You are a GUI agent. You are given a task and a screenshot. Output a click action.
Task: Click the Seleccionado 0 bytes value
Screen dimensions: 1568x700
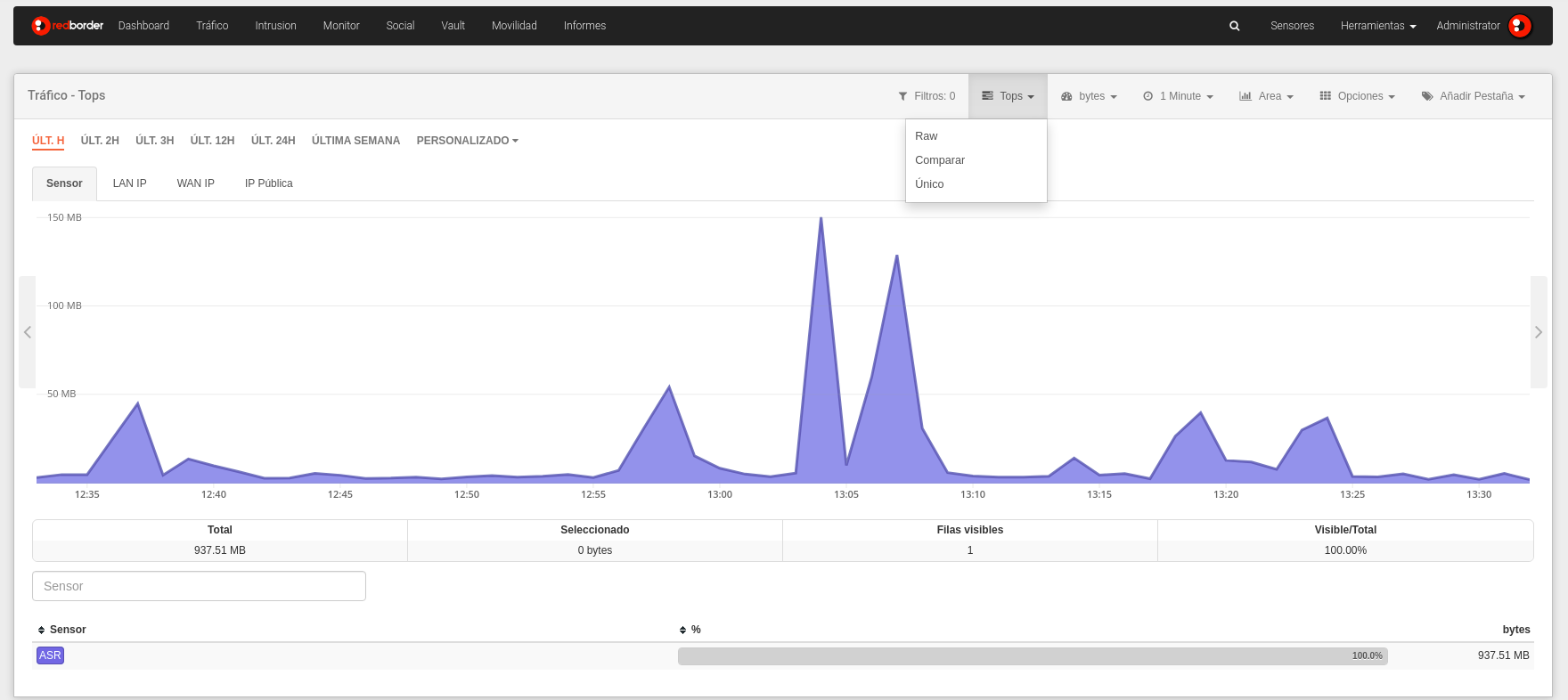click(x=595, y=550)
